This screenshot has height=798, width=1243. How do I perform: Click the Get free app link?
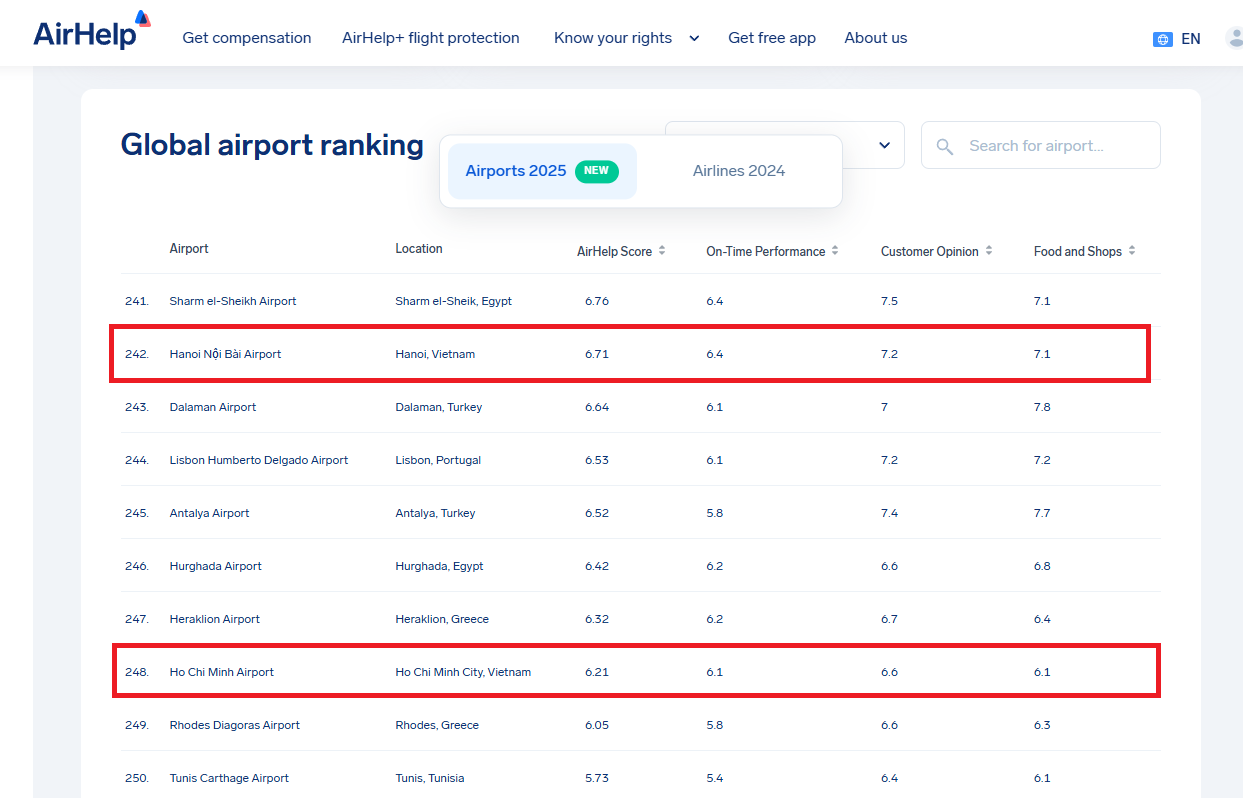pos(772,38)
